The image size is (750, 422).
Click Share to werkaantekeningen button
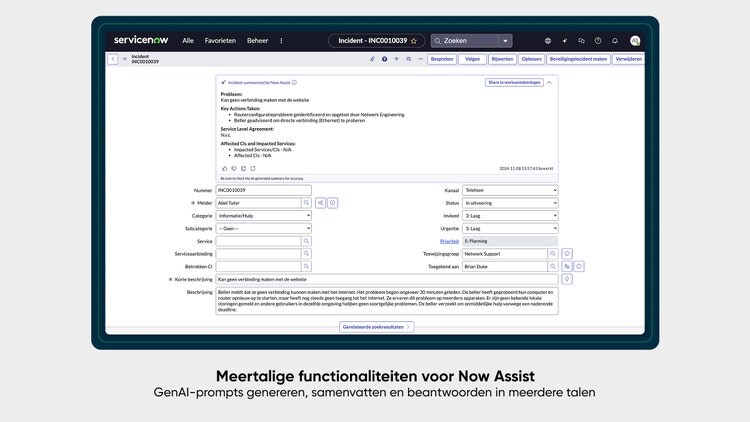[x=514, y=82]
